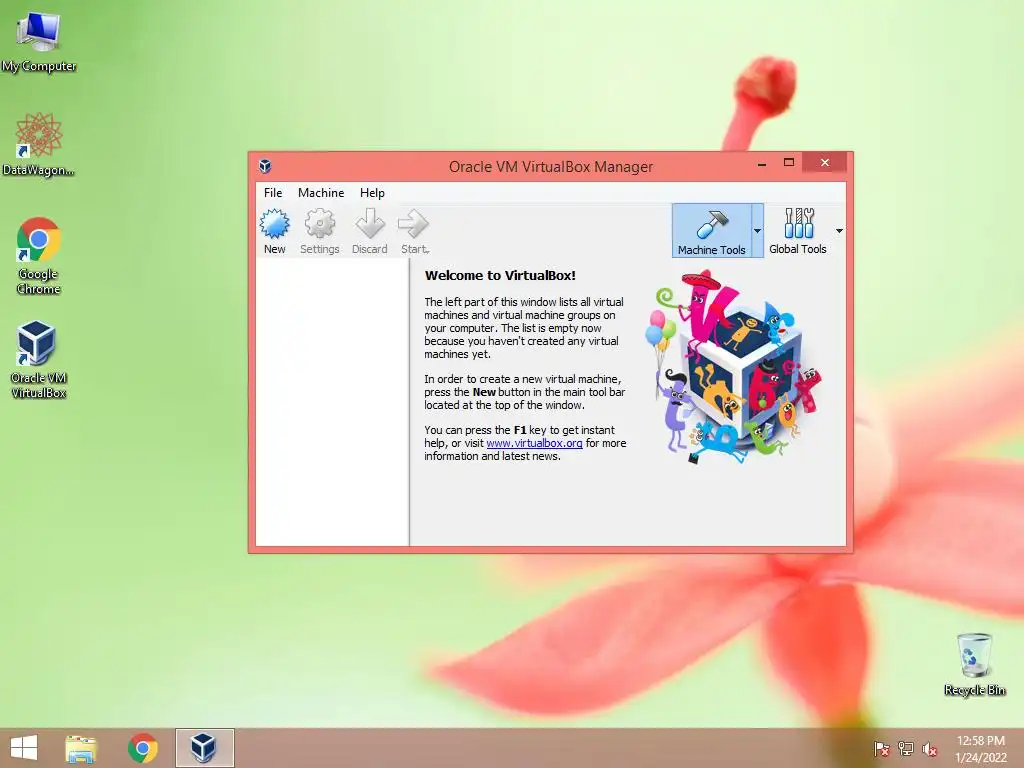Open the taskbar clock showing 12:58 PM
The height and width of the screenshot is (768, 1024).
click(x=981, y=748)
